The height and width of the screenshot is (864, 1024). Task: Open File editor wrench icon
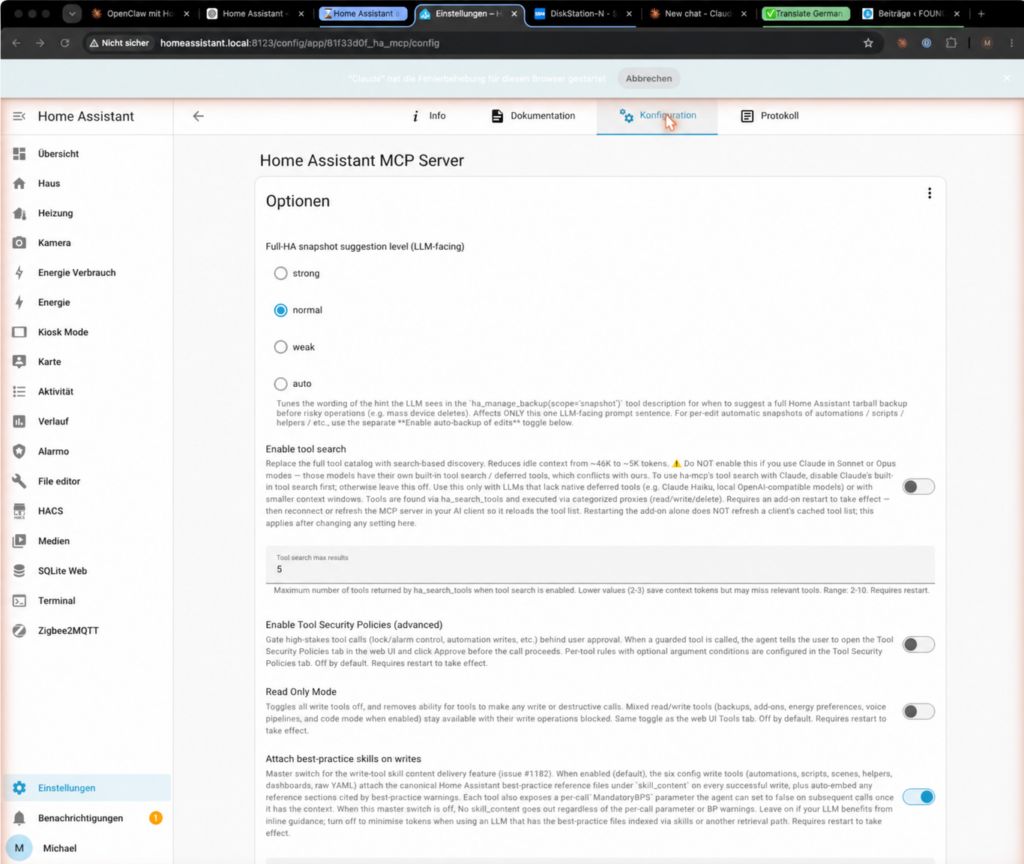(19, 481)
